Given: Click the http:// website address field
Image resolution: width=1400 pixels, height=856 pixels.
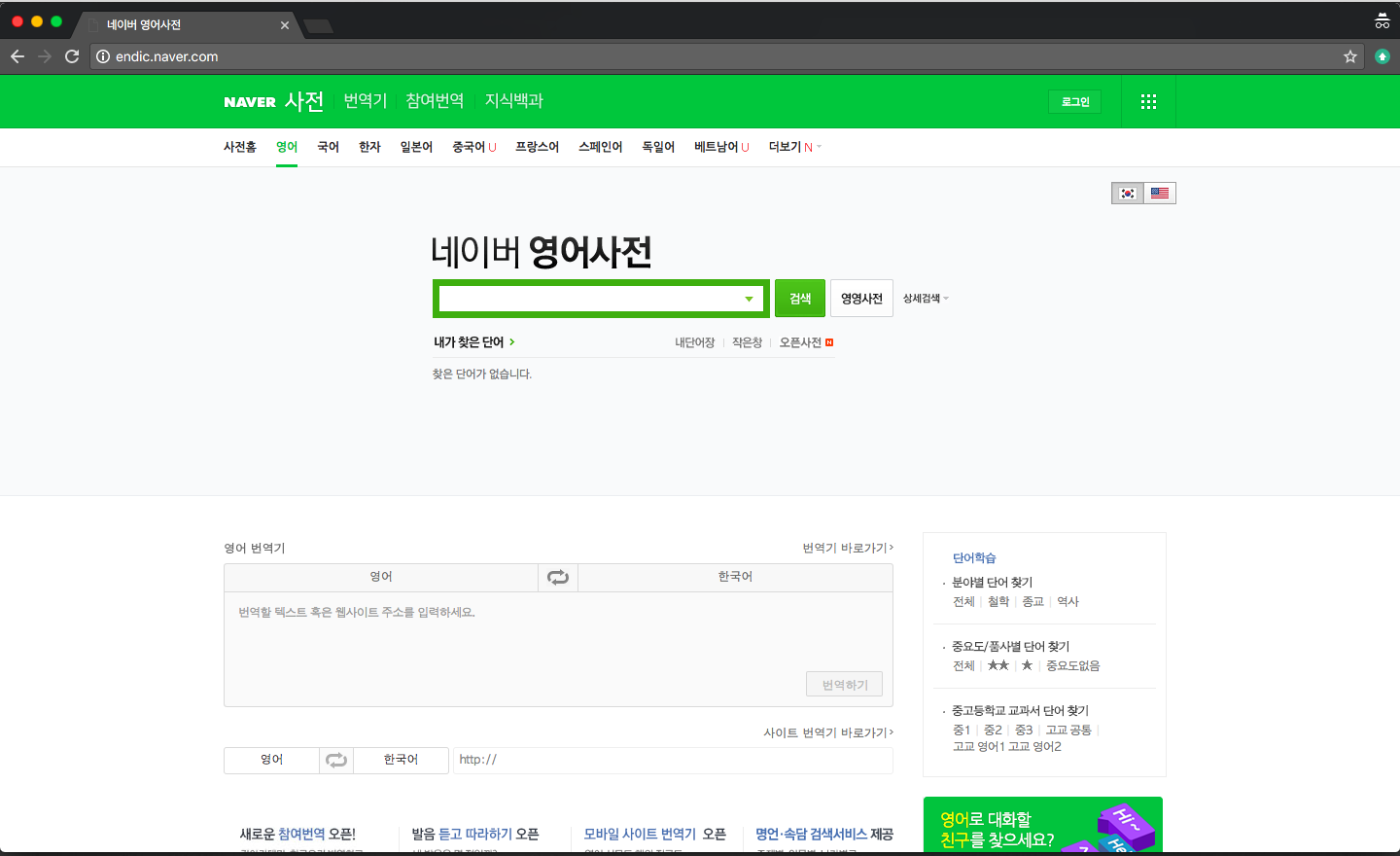Looking at the screenshot, I should [673, 760].
